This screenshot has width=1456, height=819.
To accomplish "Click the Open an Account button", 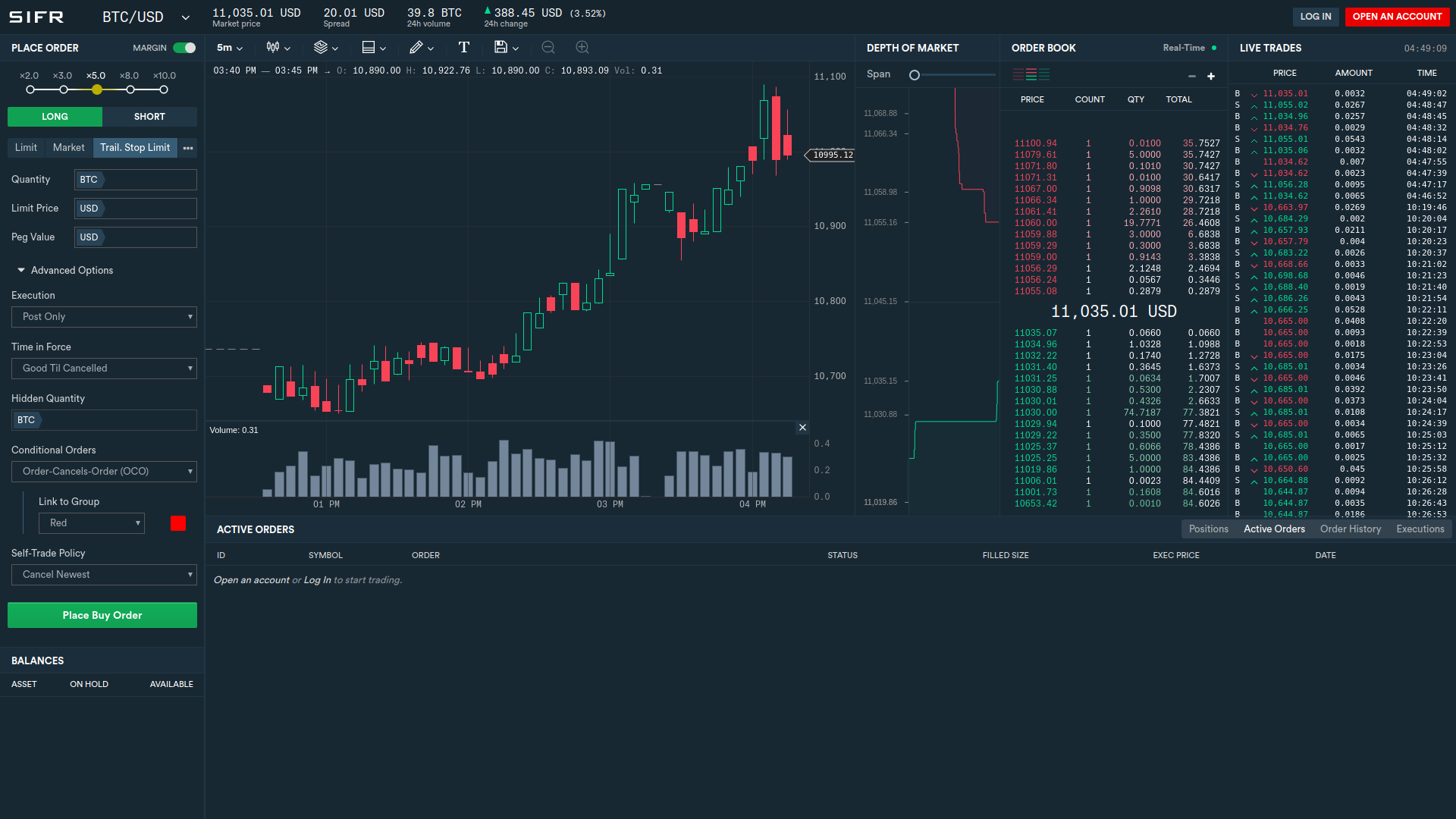I will pos(1396,17).
